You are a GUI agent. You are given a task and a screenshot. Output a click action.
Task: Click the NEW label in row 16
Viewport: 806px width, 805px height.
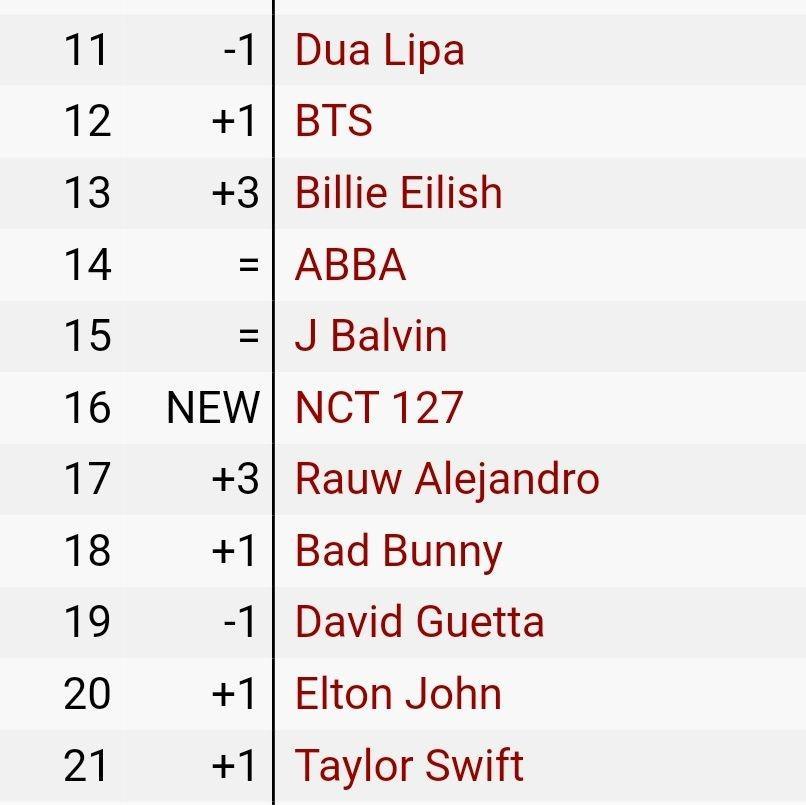(x=213, y=407)
